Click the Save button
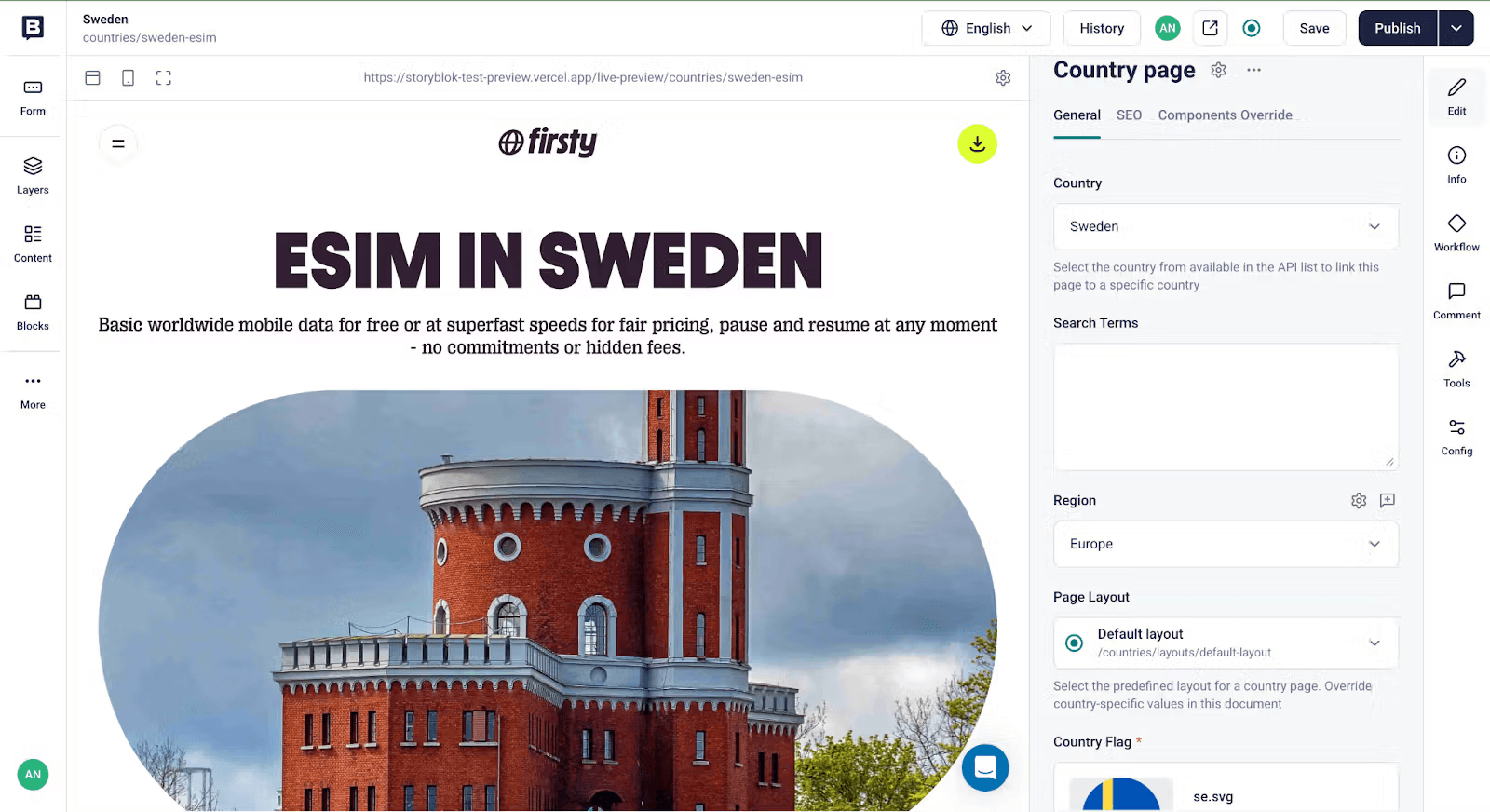The height and width of the screenshot is (812, 1490). point(1314,28)
